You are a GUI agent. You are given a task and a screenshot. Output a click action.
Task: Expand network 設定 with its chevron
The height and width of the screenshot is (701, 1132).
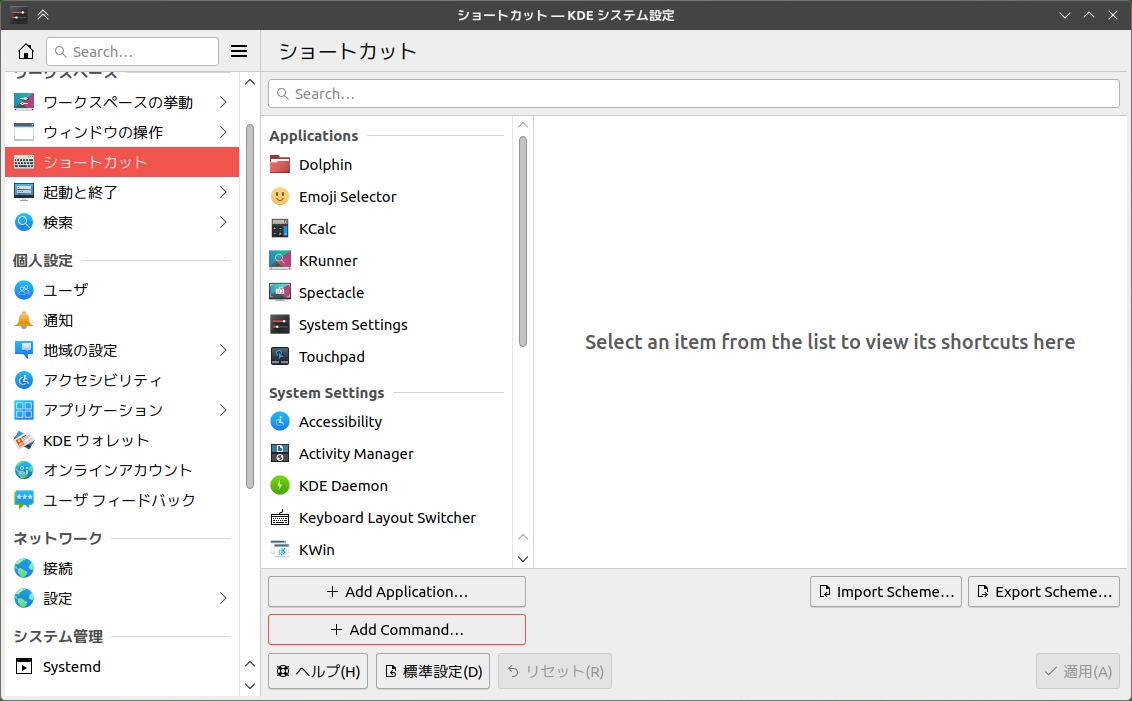pyautogui.click(x=223, y=598)
